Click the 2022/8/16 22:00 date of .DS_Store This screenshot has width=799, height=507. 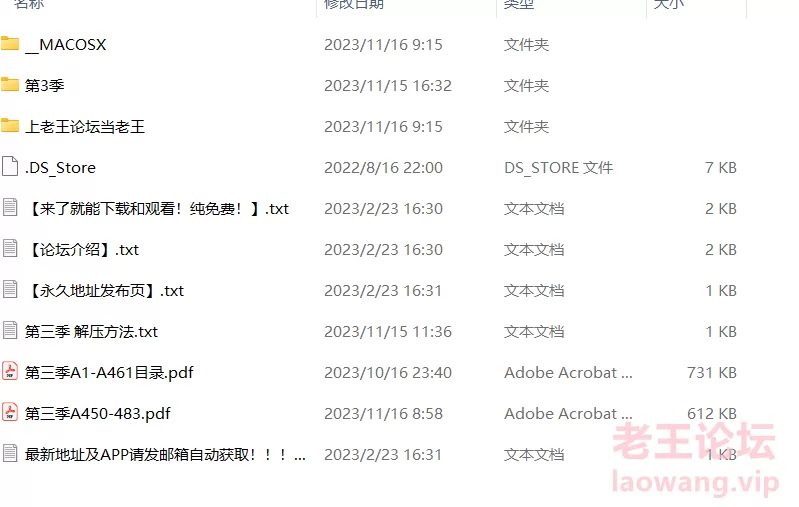383,168
